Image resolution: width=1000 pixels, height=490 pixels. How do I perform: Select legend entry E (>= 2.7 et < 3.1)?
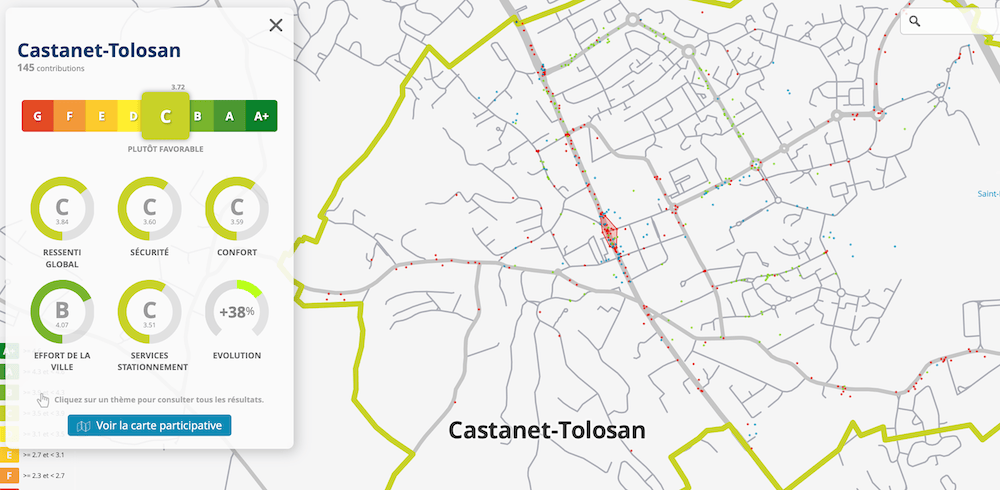pos(10,455)
